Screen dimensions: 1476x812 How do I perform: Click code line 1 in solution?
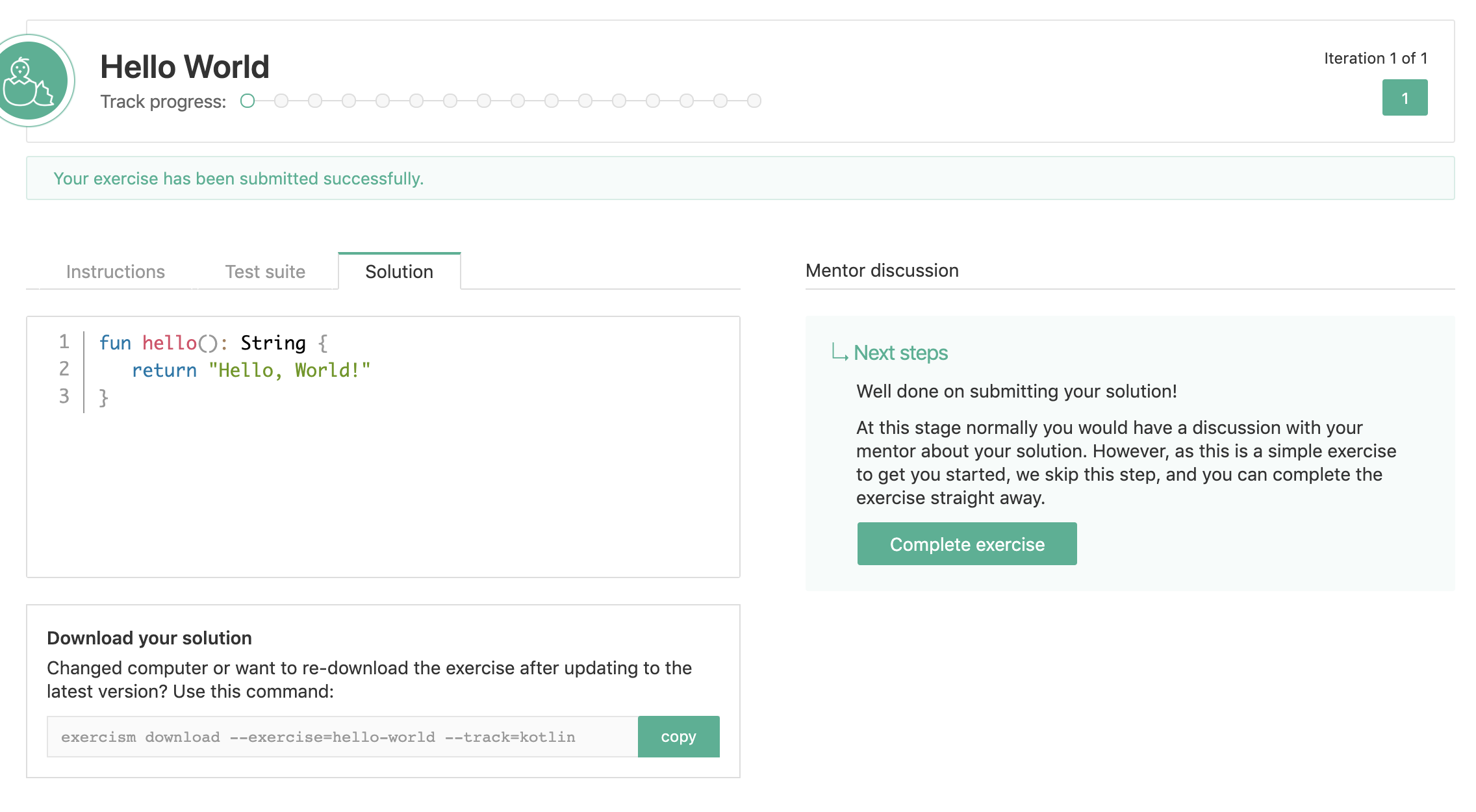213,342
